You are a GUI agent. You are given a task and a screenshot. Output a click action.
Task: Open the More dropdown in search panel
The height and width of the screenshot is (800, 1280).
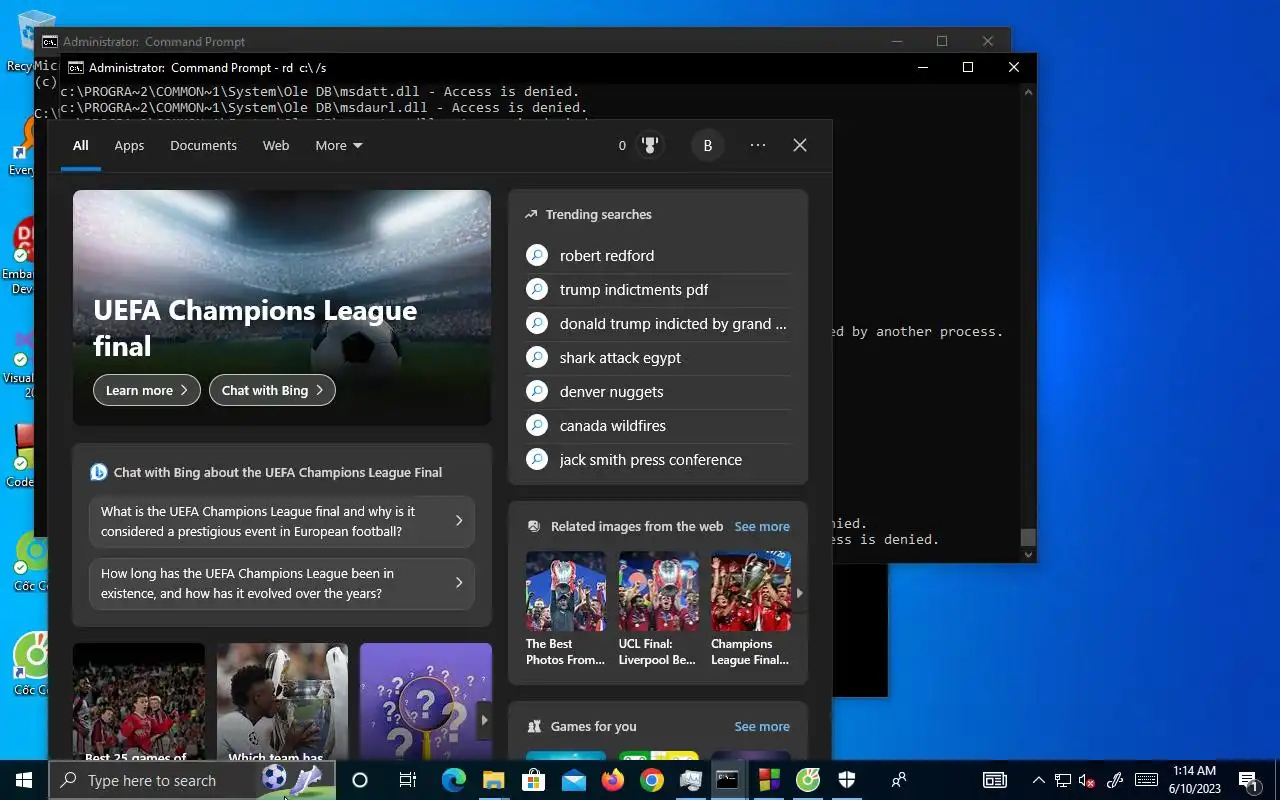(x=339, y=145)
